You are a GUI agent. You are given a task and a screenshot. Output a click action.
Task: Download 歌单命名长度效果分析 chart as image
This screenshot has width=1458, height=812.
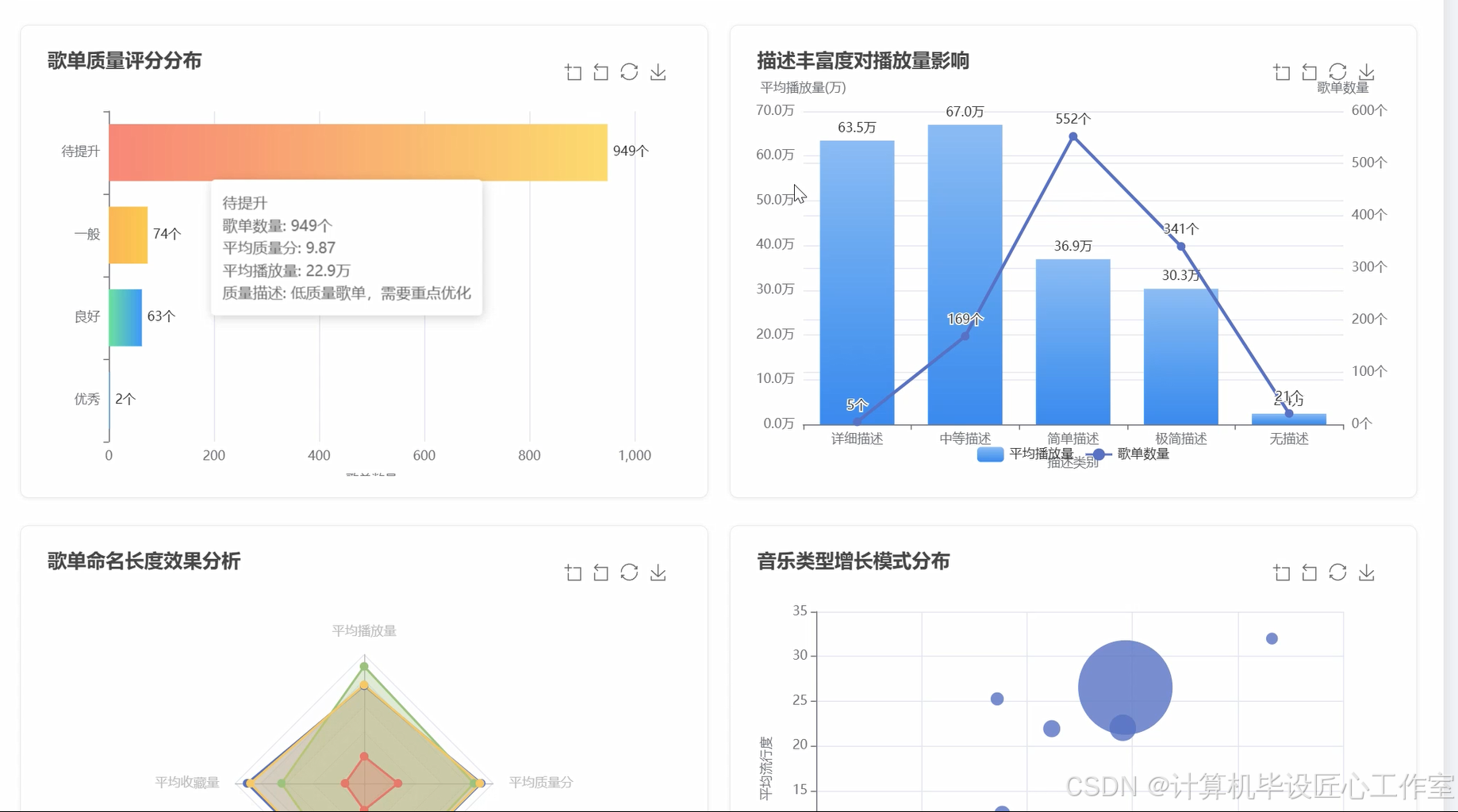tap(658, 572)
